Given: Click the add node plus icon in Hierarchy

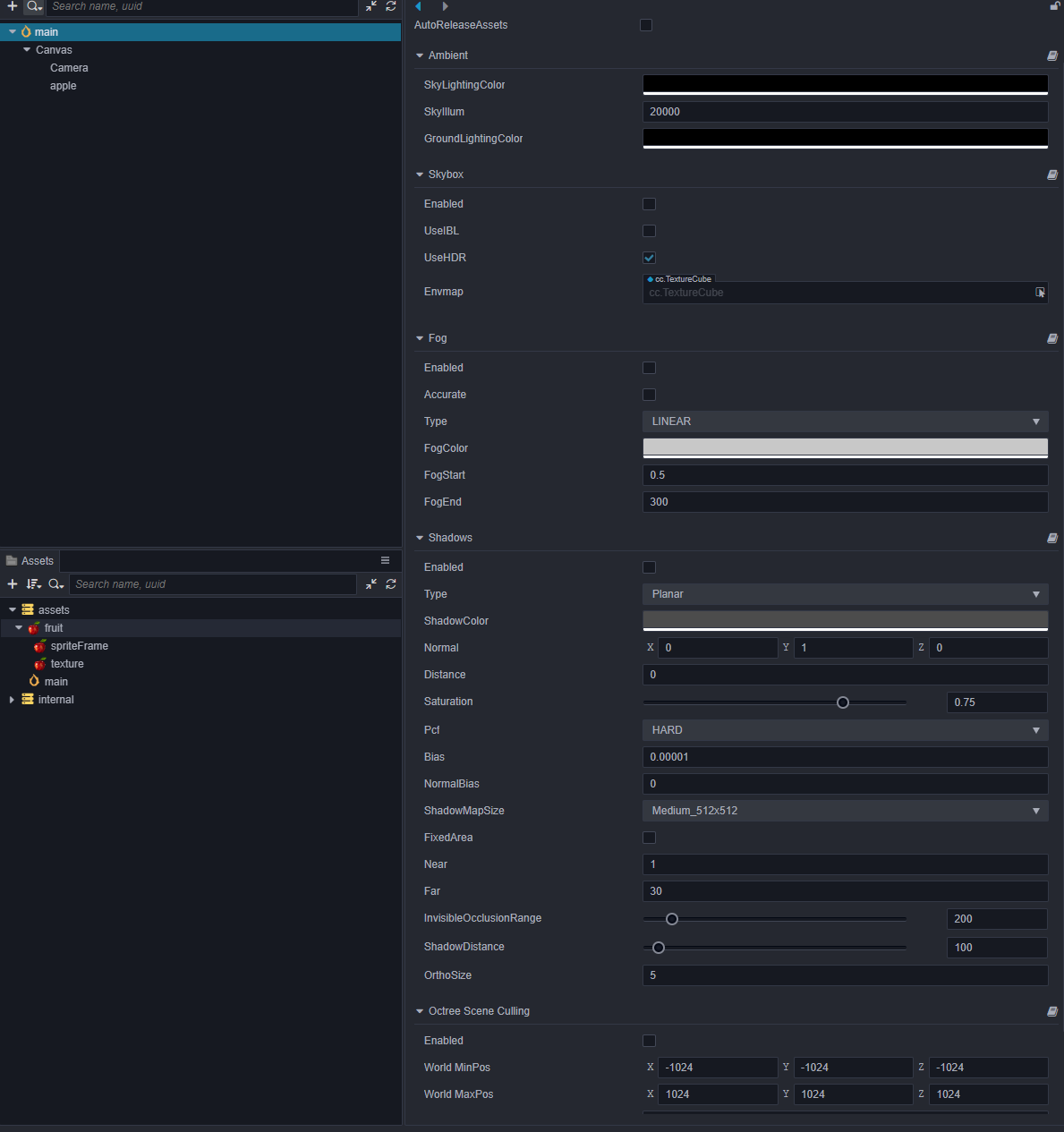Looking at the screenshot, I should [13, 6].
